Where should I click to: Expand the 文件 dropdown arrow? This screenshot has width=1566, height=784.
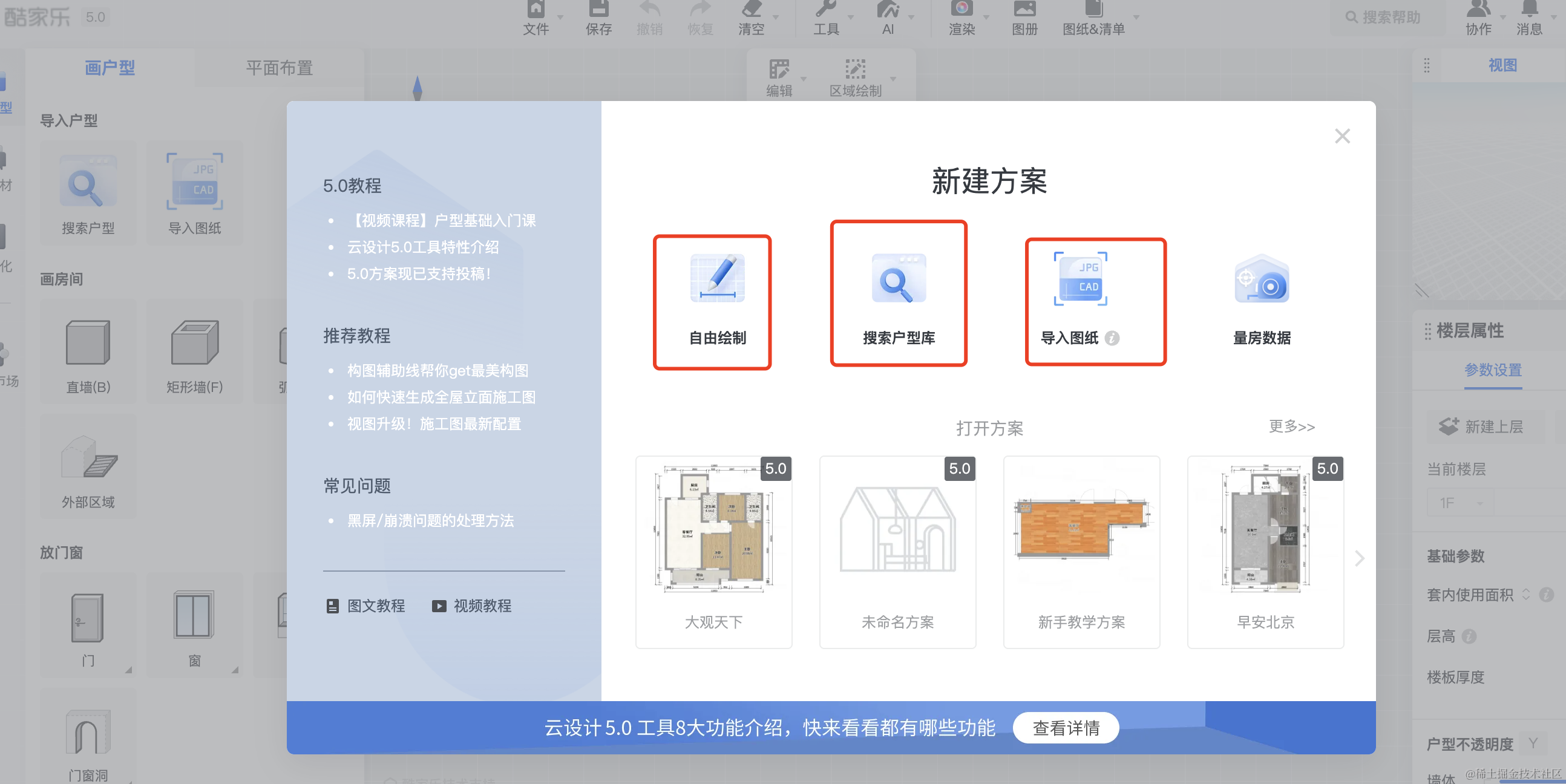click(x=560, y=17)
